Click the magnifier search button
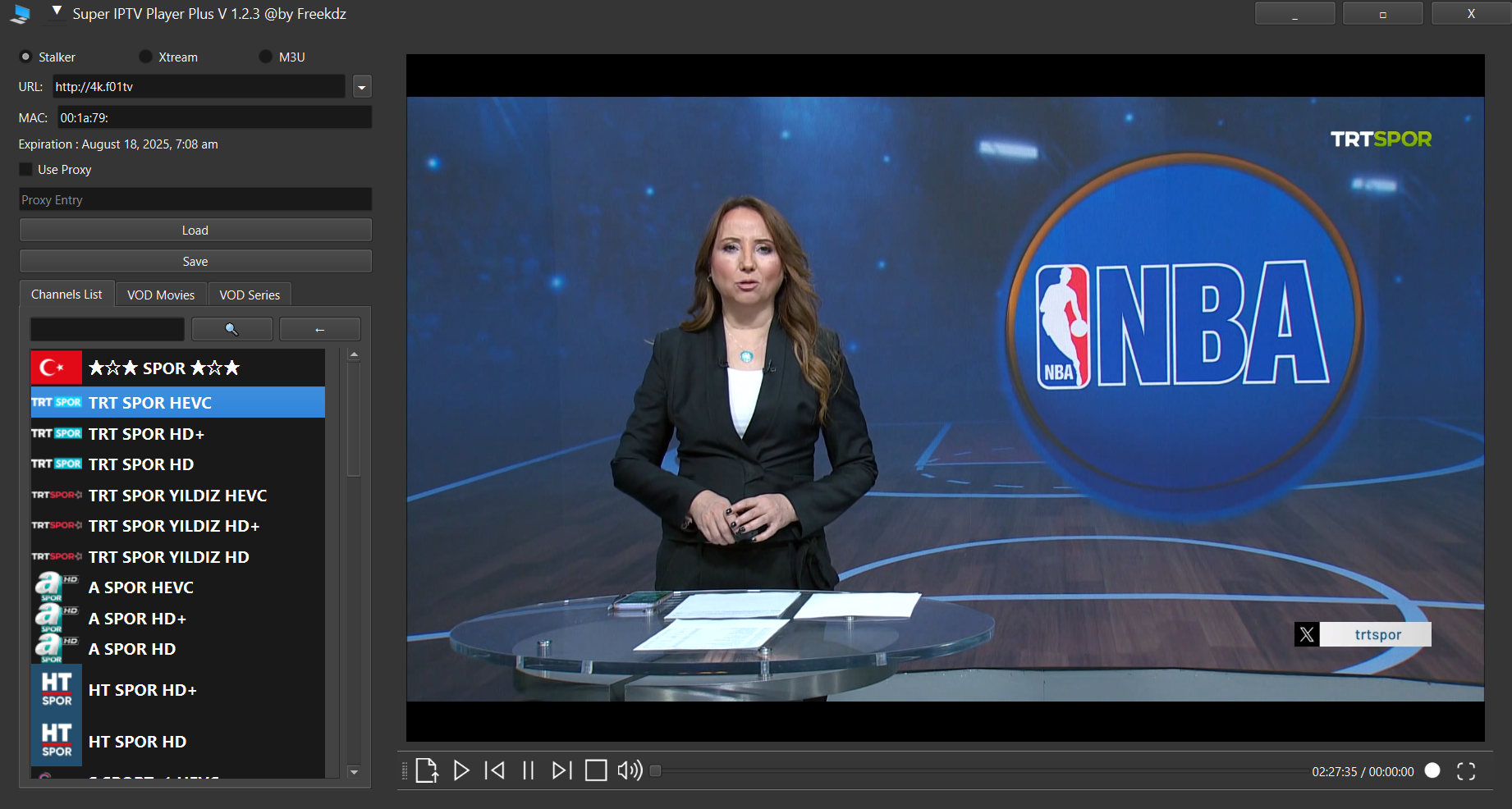Viewport: 1512px width, 809px height. [x=232, y=329]
